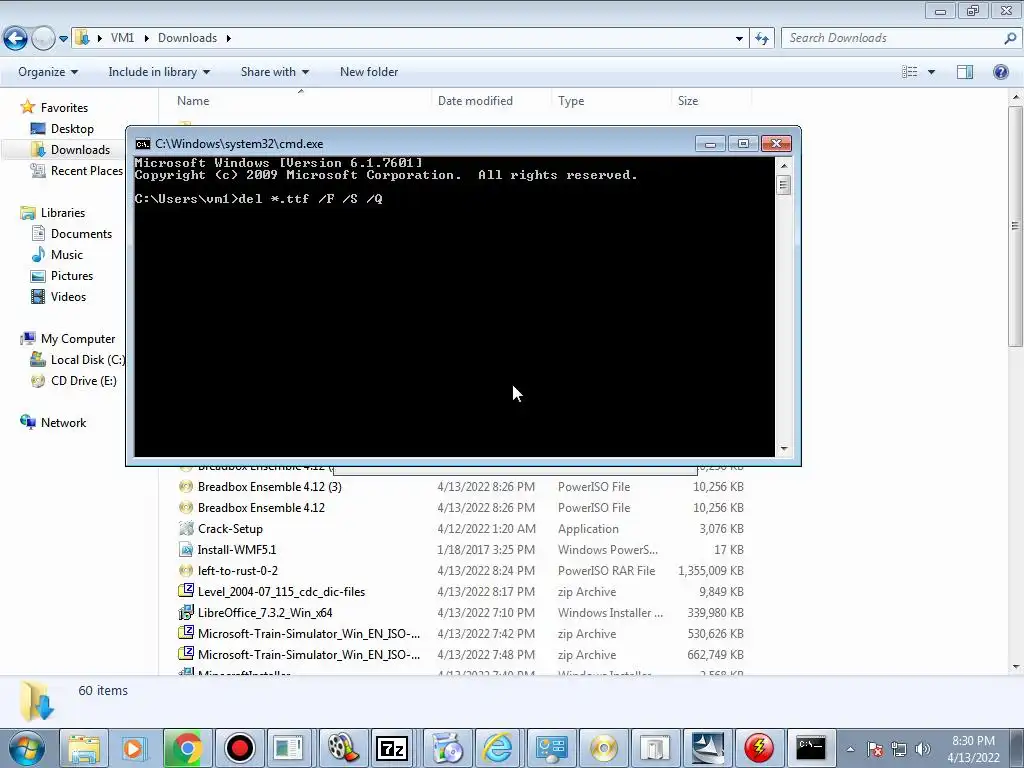Open the Share with menu
This screenshot has height=768, width=1024.
274,72
